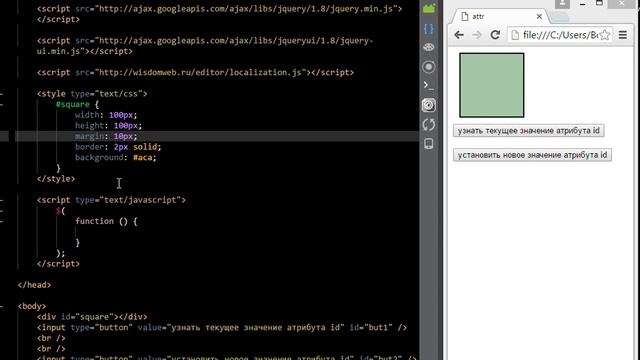Click the function () { line
This screenshot has width=640, height=360.
tap(106, 221)
